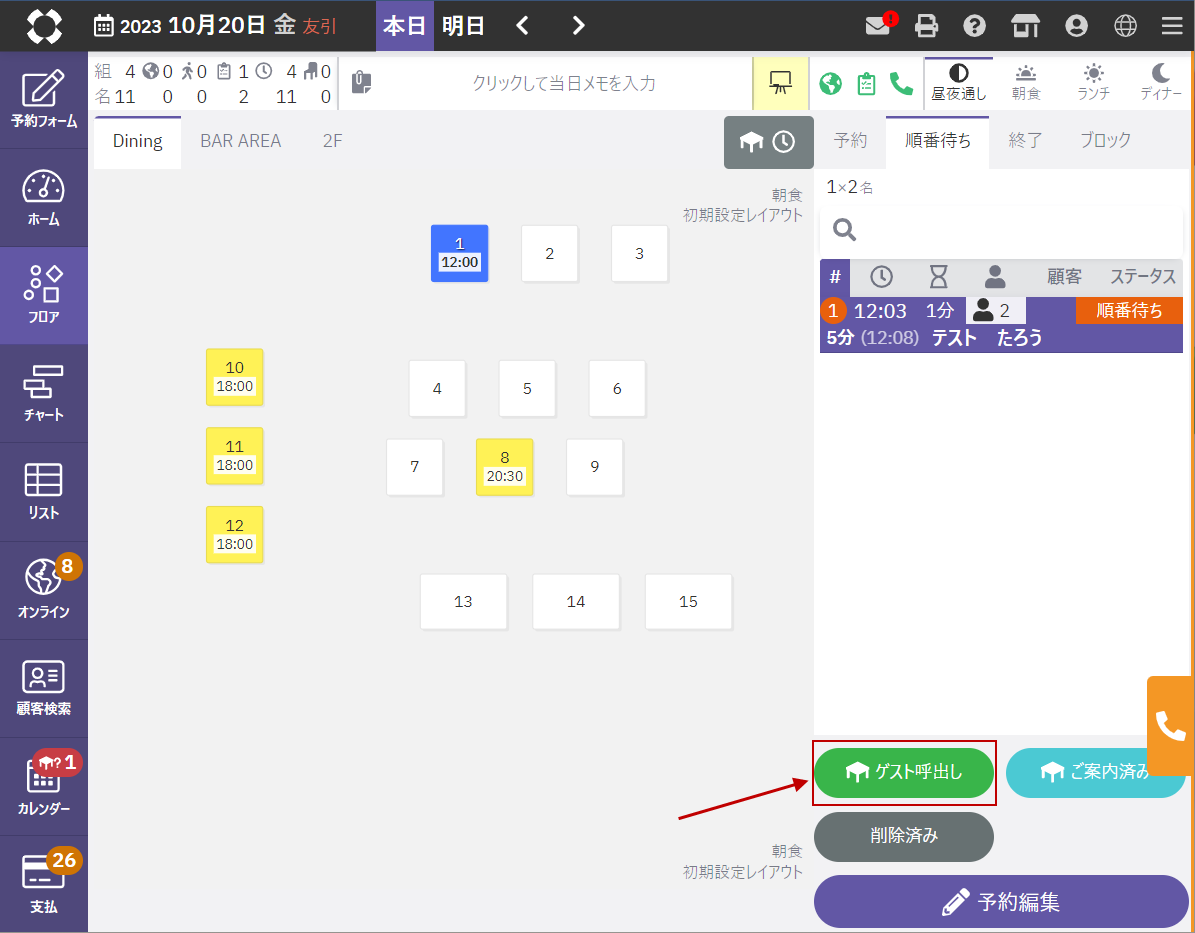The height and width of the screenshot is (933, 1195).
Task: Click the mail notification icon
Action: 878,26
